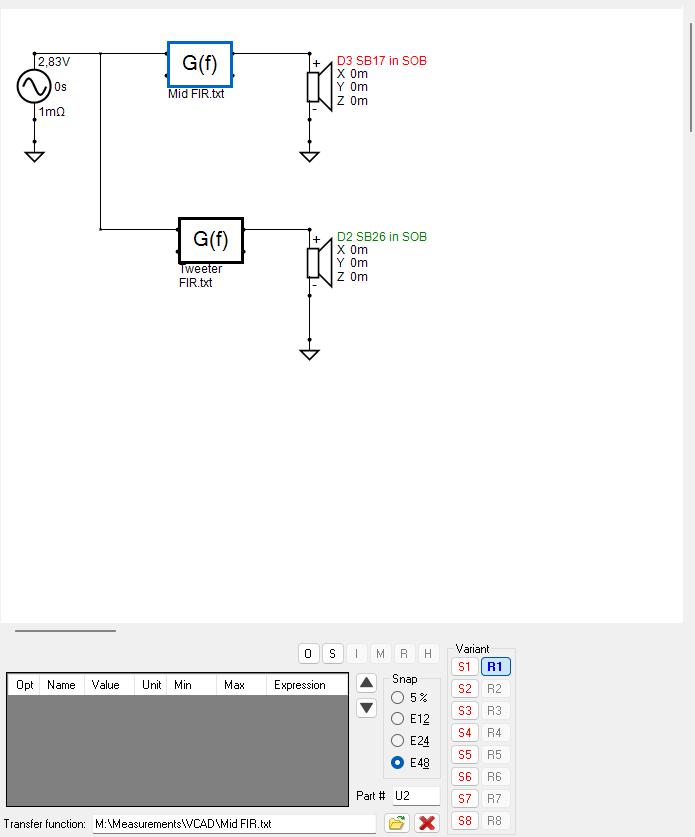Image resolution: width=695 pixels, height=837 pixels.
Task: Select the AC voltage source symbol
Action: (x=34, y=86)
